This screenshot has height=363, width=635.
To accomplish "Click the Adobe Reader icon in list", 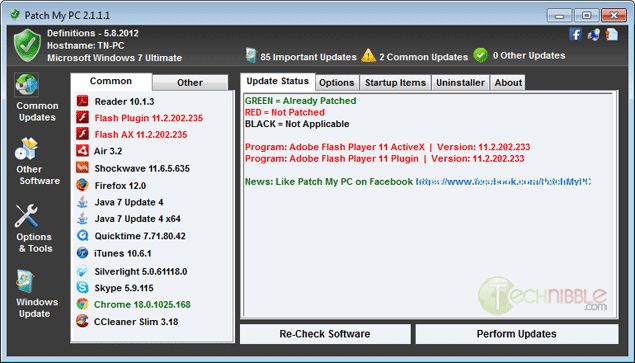I will click(x=82, y=101).
